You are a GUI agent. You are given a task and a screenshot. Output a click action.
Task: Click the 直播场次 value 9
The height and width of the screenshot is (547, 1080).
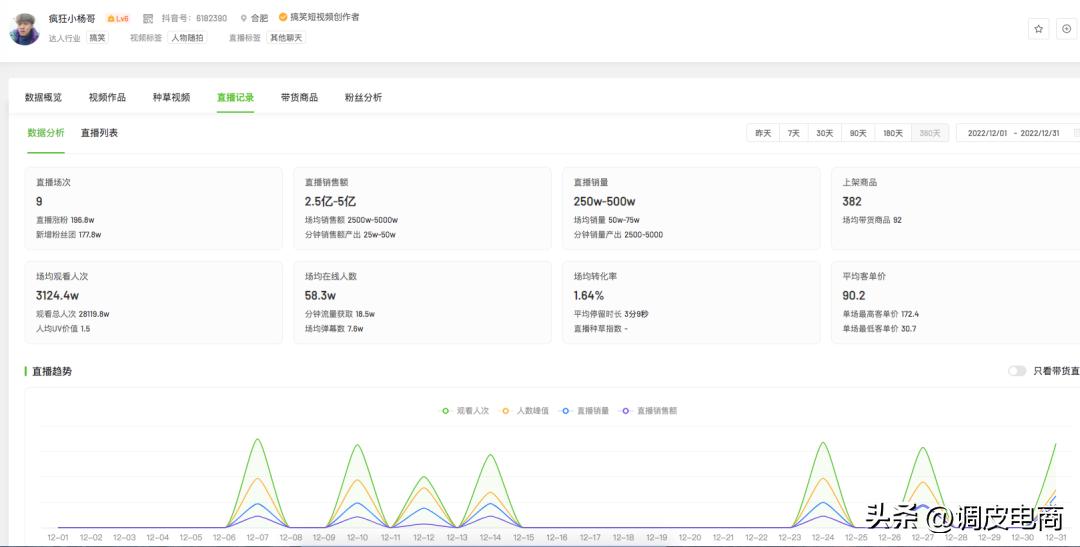click(39, 202)
